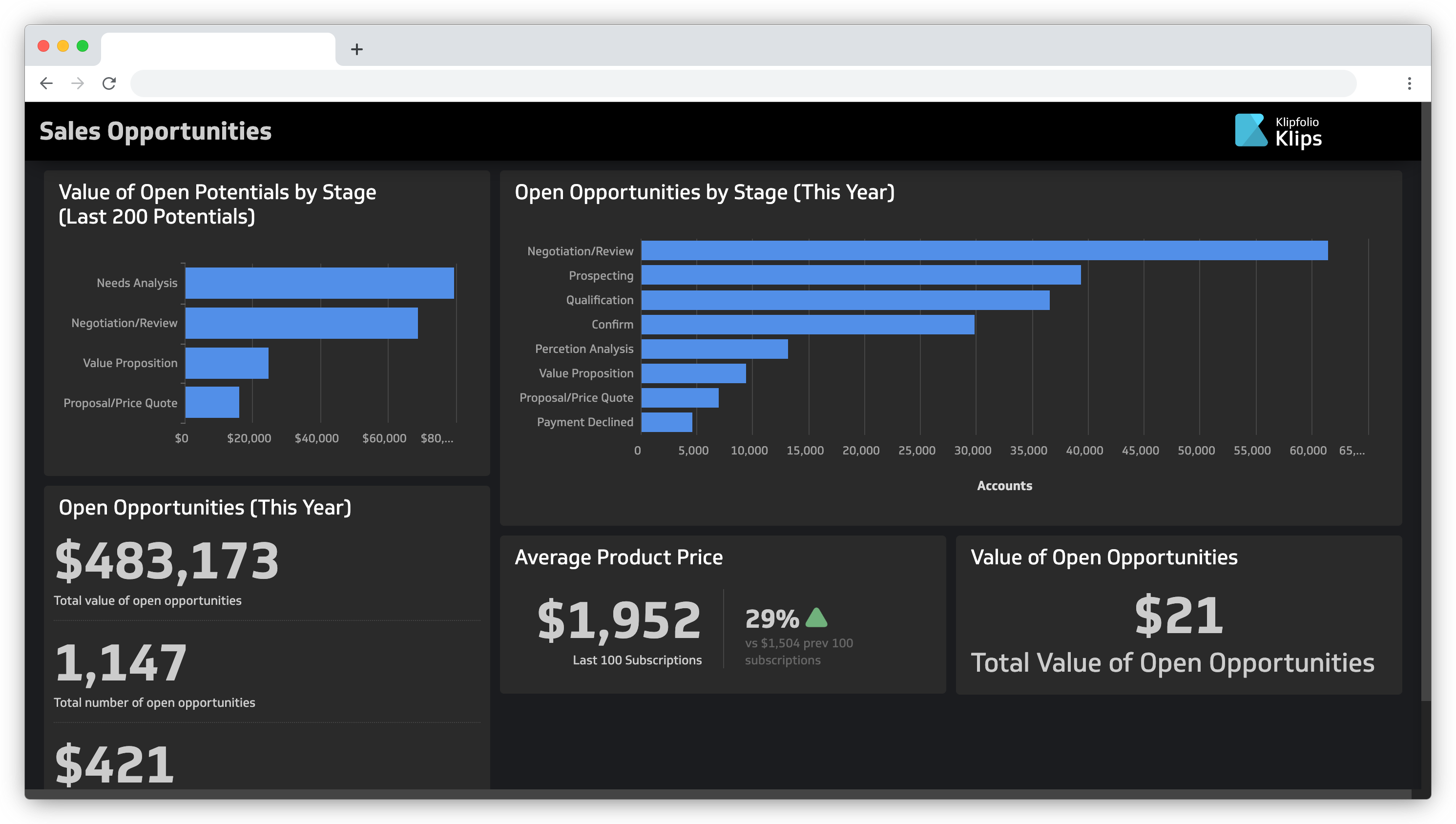This screenshot has width=1456, height=824.
Task: Click the $483,173 total value figure
Action: click(x=167, y=561)
